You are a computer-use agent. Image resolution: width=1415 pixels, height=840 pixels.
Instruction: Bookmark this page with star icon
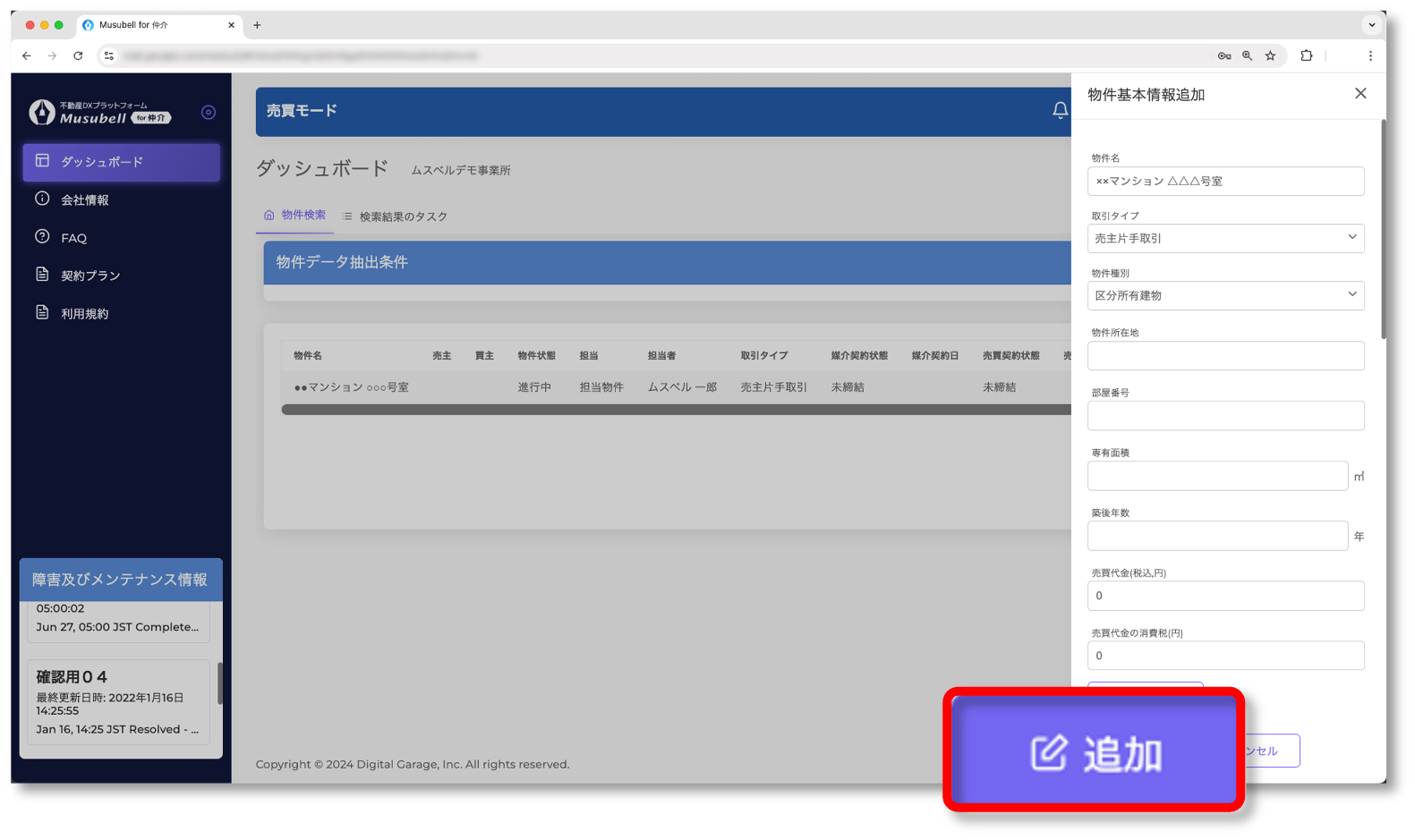1270,55
